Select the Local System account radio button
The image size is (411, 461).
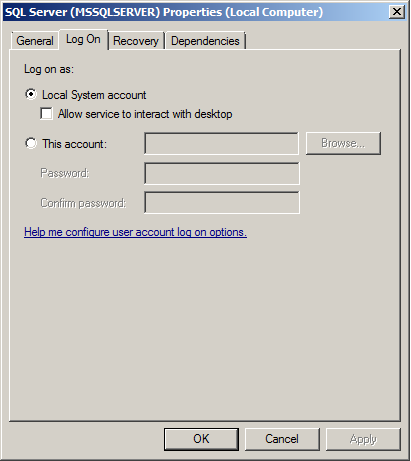click(31, 94)
